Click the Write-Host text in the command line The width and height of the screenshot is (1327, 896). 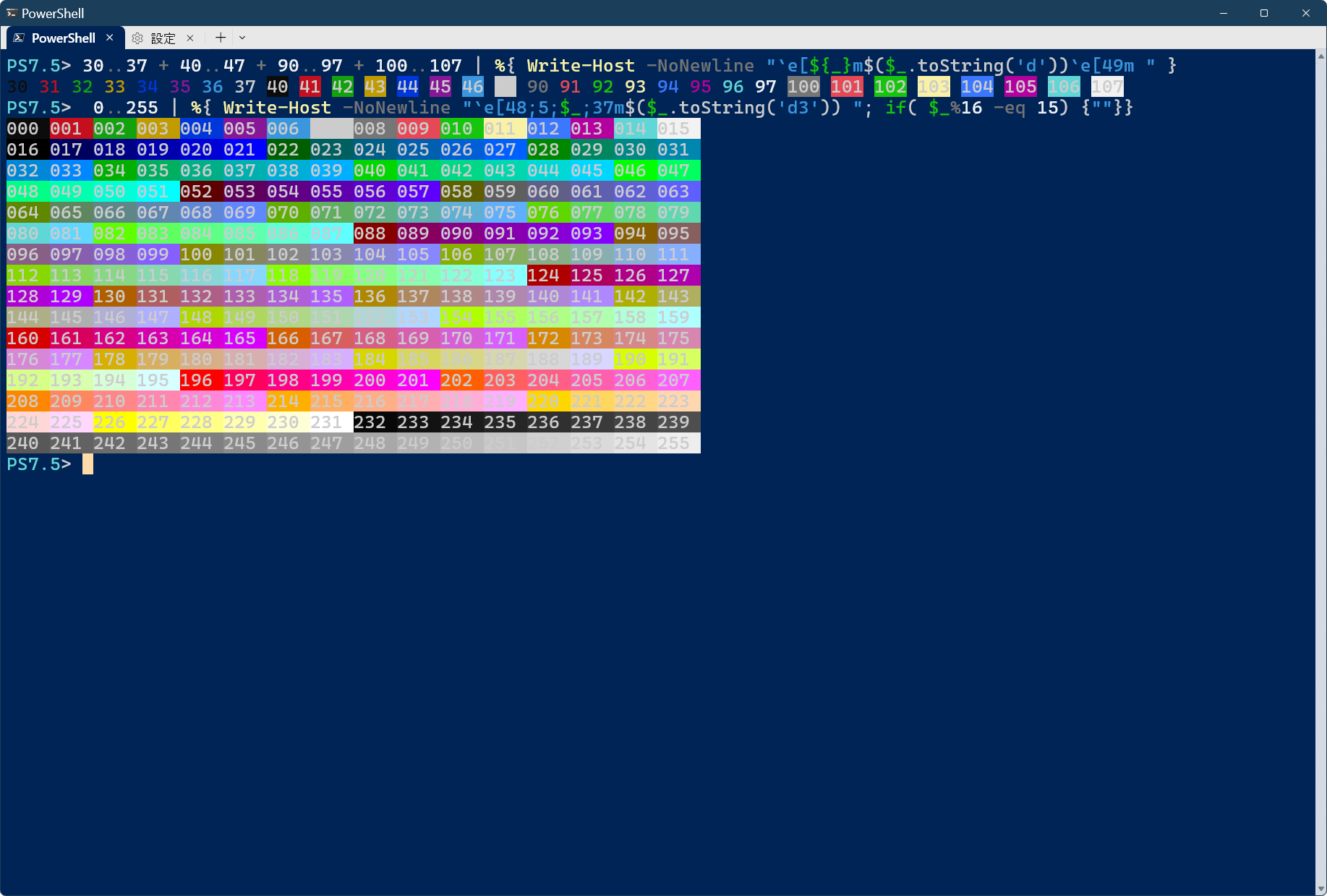[x=580, y=65]
